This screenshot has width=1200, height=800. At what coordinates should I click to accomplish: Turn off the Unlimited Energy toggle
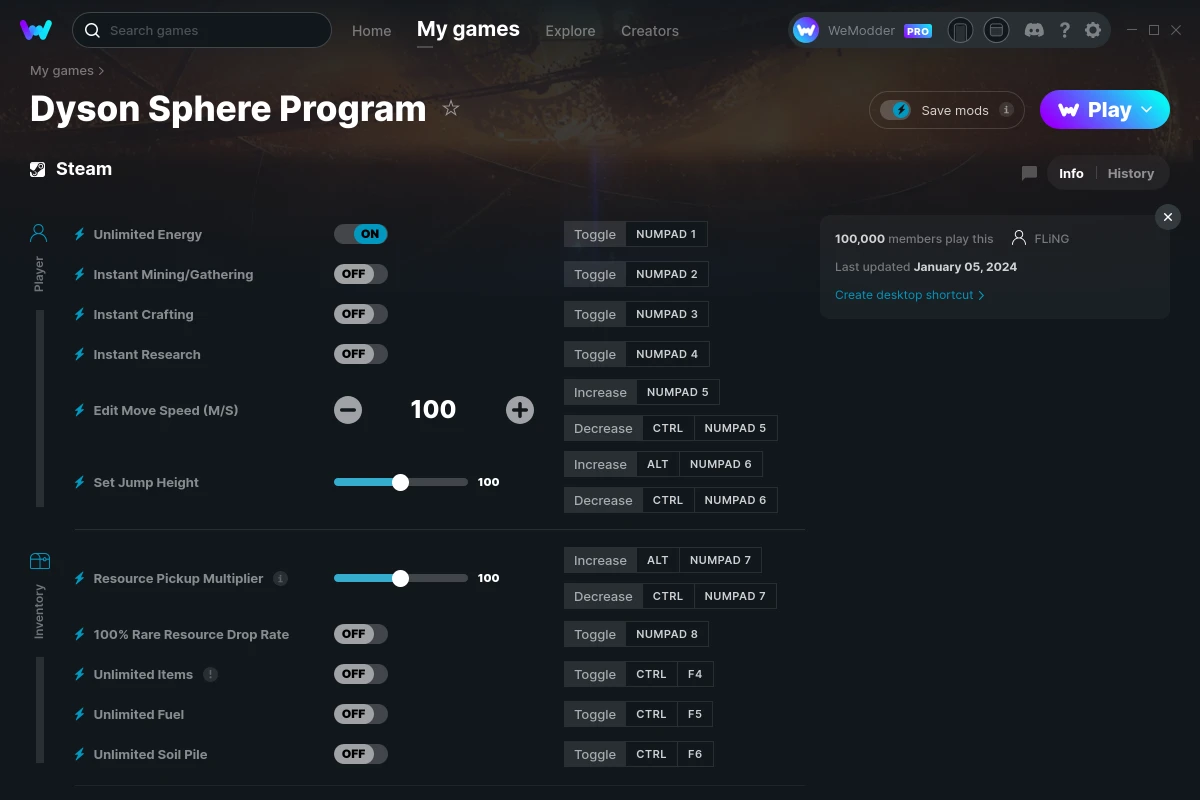pyautogui.click(x=361, y=233)
